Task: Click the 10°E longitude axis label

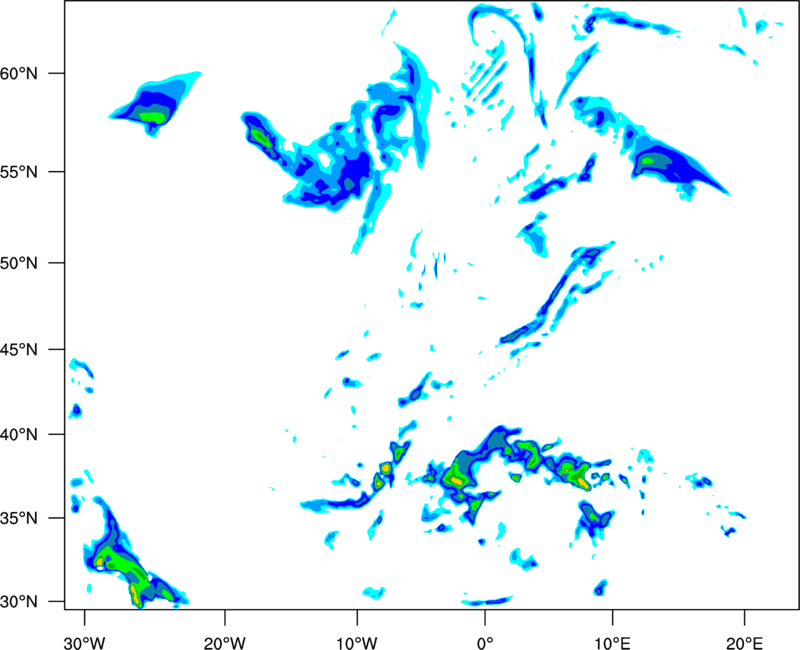Action: tap(612, 643)
